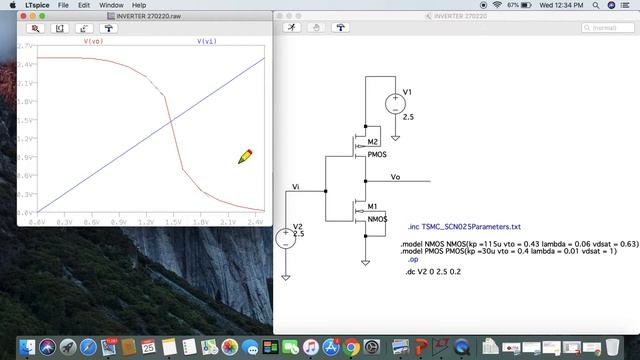Click the M1 NMOS transistor label
This screenshot has width=640, height=360.
pyautogui.click(x=372, y=207)
